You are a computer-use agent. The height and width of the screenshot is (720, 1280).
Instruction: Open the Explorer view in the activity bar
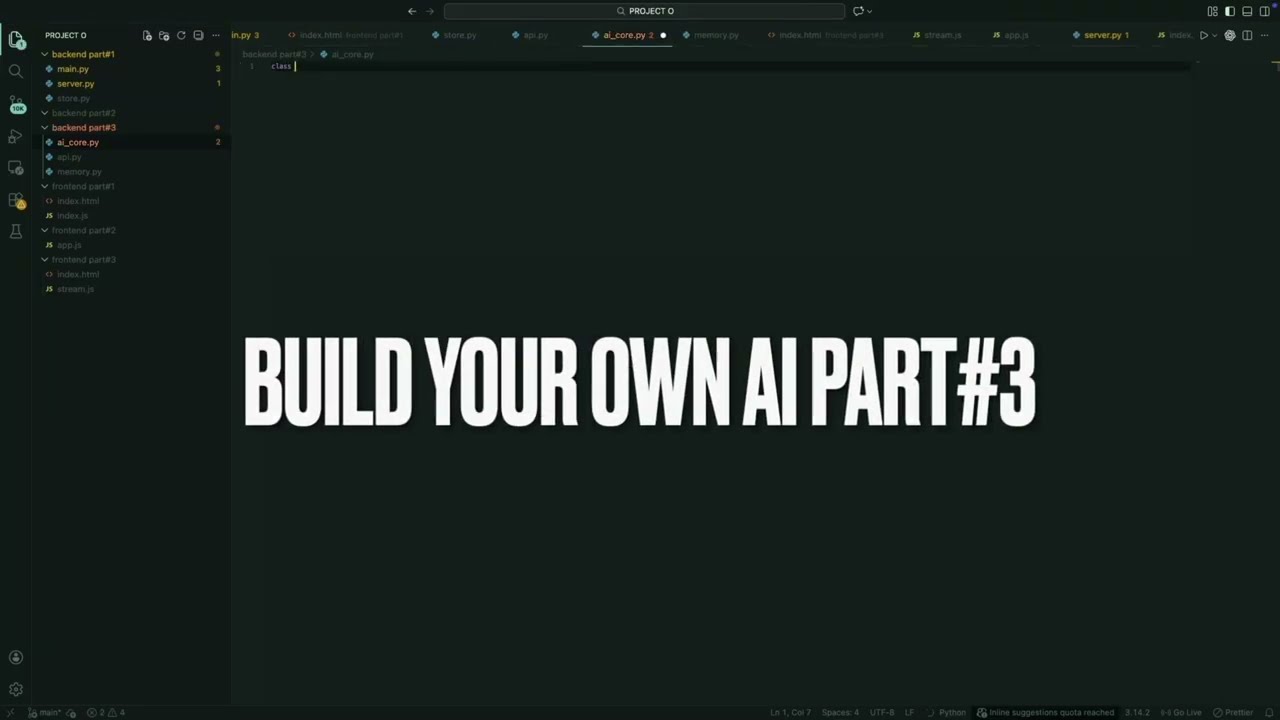click(16, 41)
